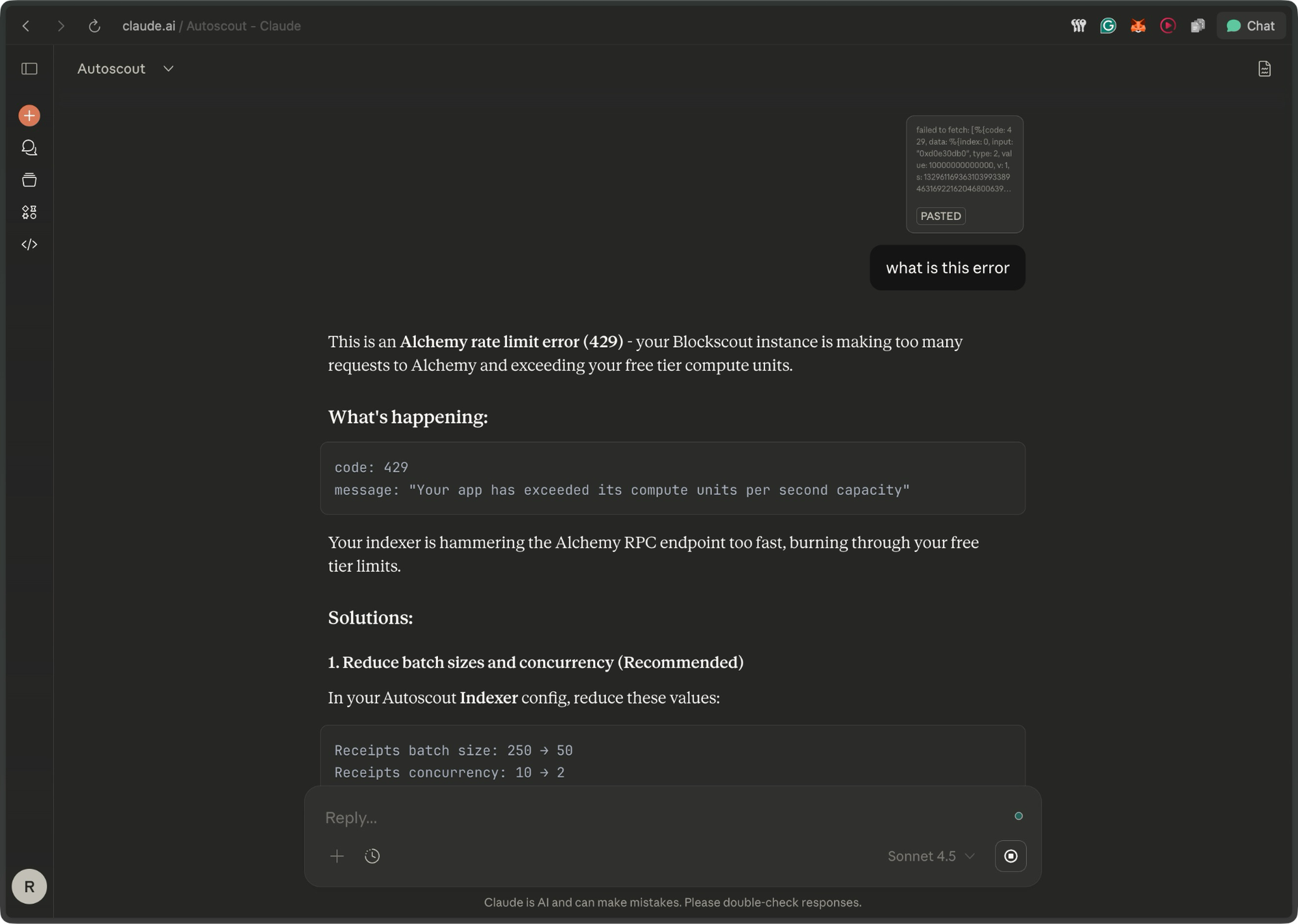The width and height of the screenshot is (1298, 924).
Task: Open the browser extensions puzzle icon
Action: 1198,26
